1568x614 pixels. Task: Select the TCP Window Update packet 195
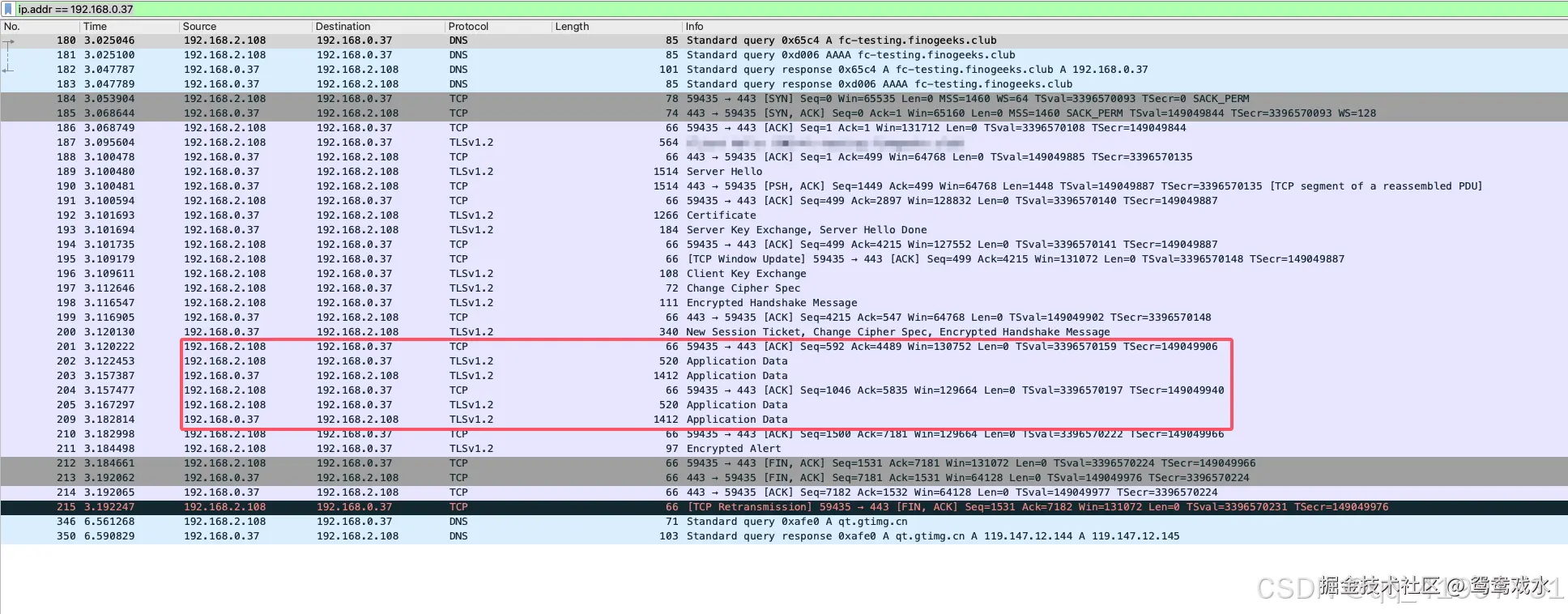pos(784,259)
